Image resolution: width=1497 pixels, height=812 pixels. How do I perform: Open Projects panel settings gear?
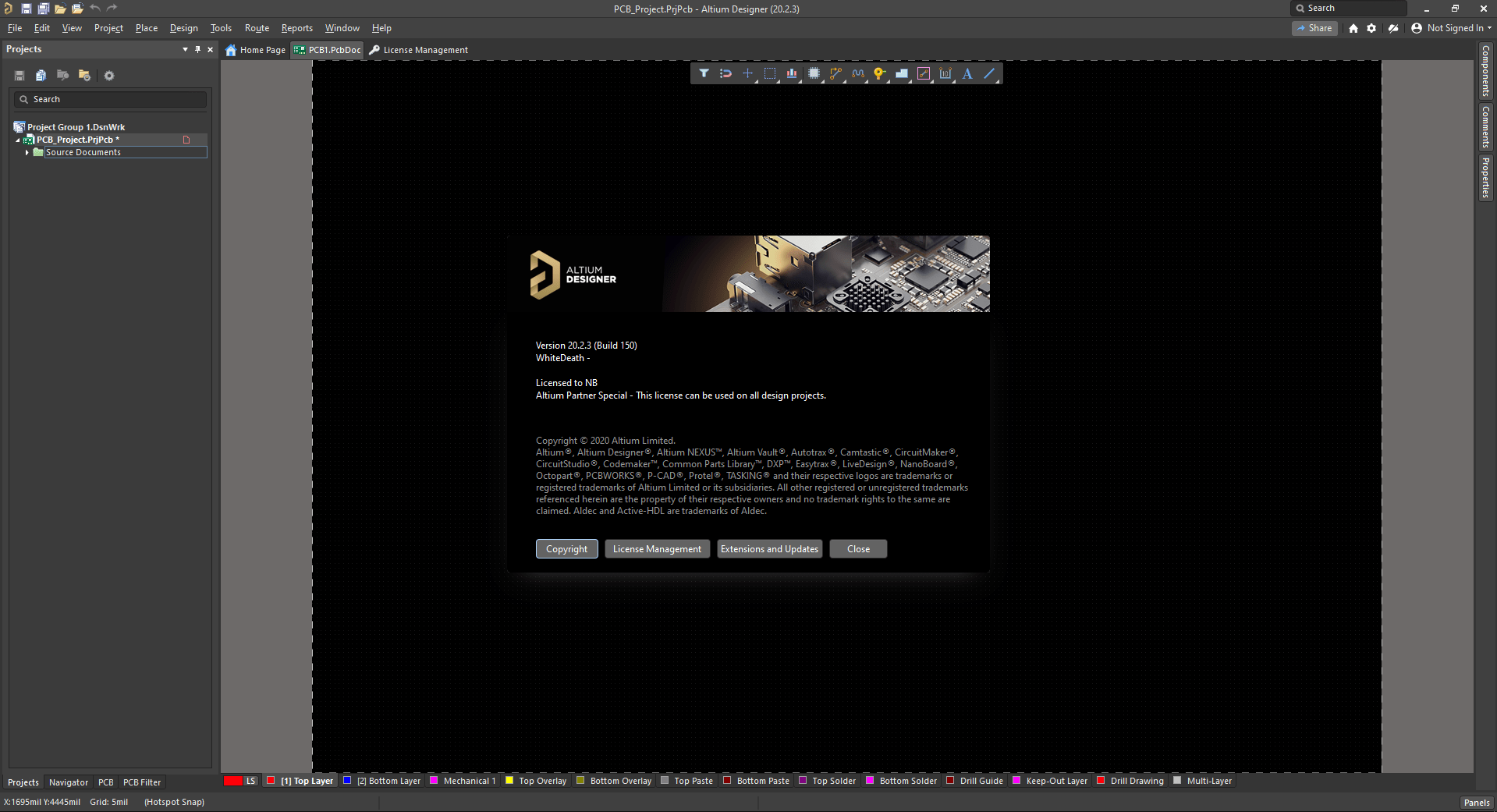tap(109, 76)
